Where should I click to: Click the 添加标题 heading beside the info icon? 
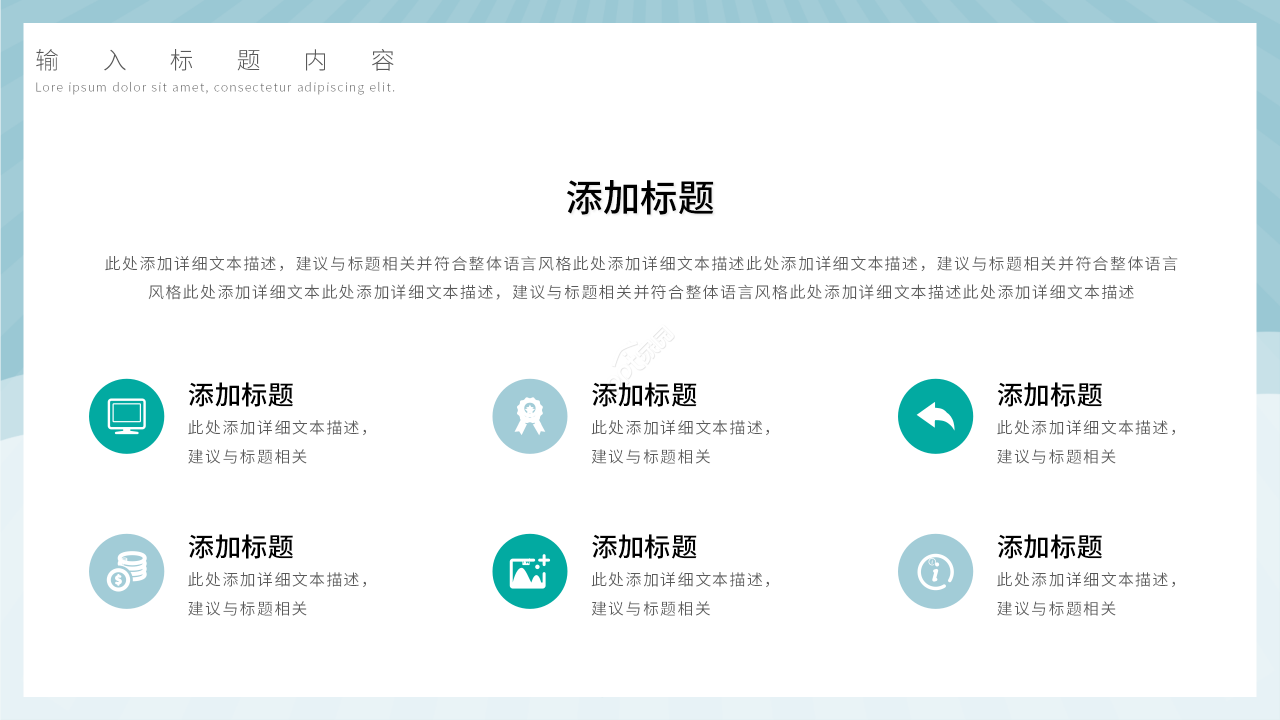[1049, 547]
